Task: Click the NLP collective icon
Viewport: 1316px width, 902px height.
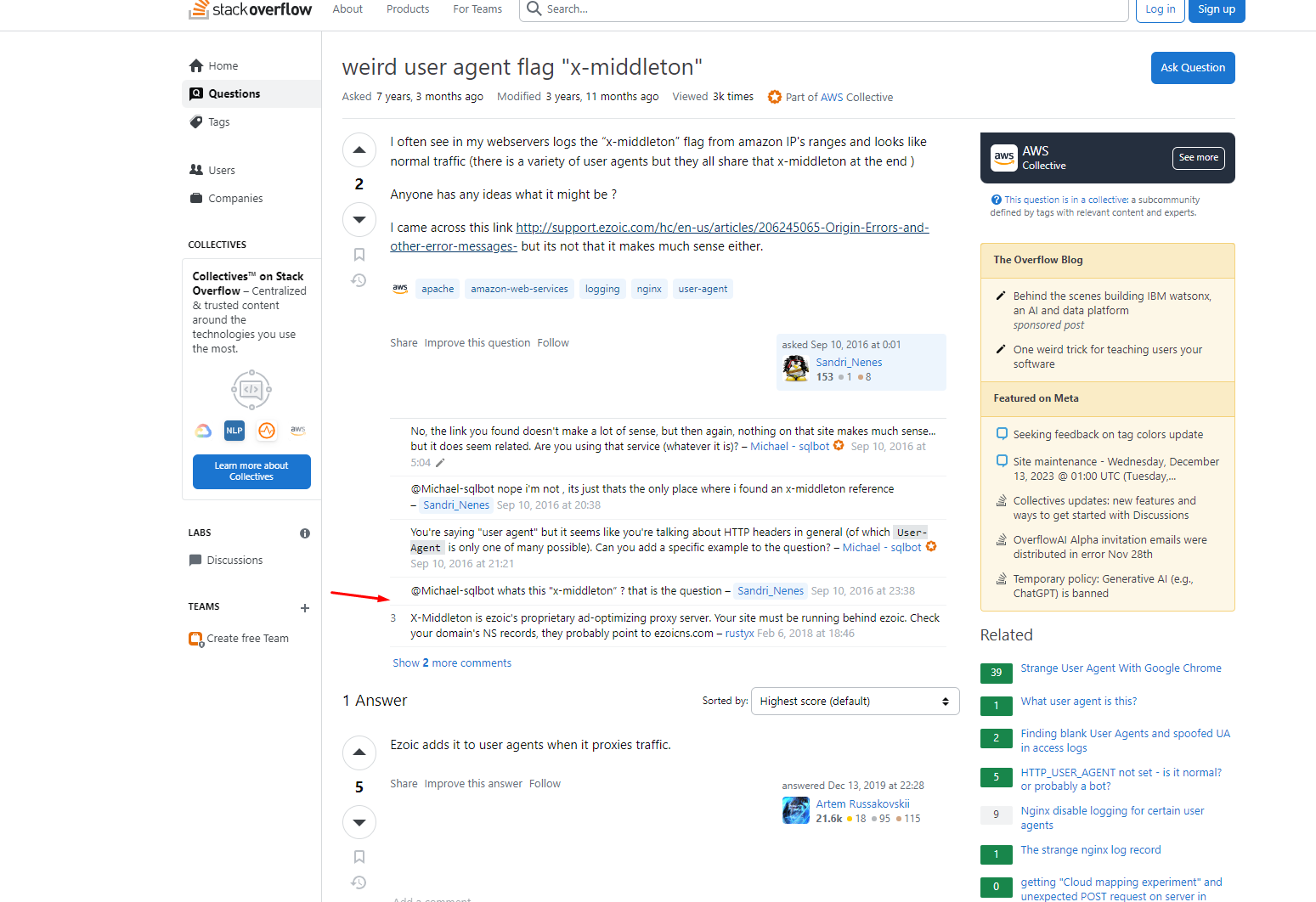Action: 234,431
